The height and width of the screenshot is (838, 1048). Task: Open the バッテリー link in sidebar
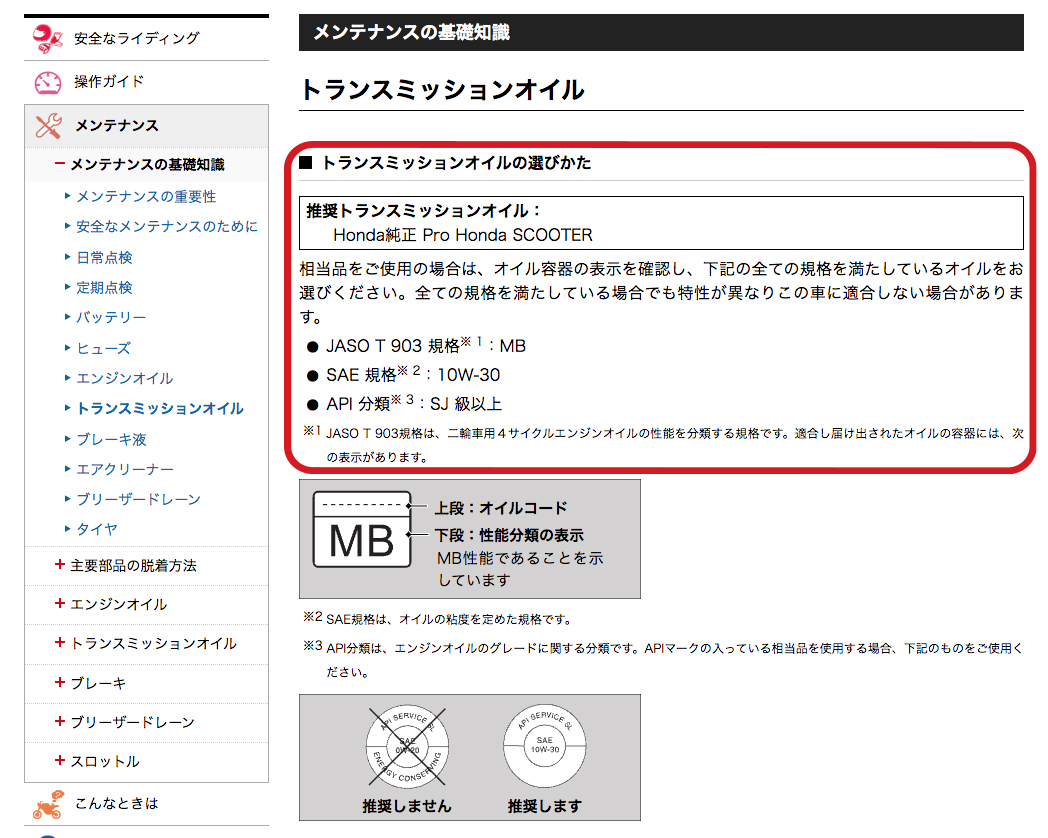click(111, 317)
